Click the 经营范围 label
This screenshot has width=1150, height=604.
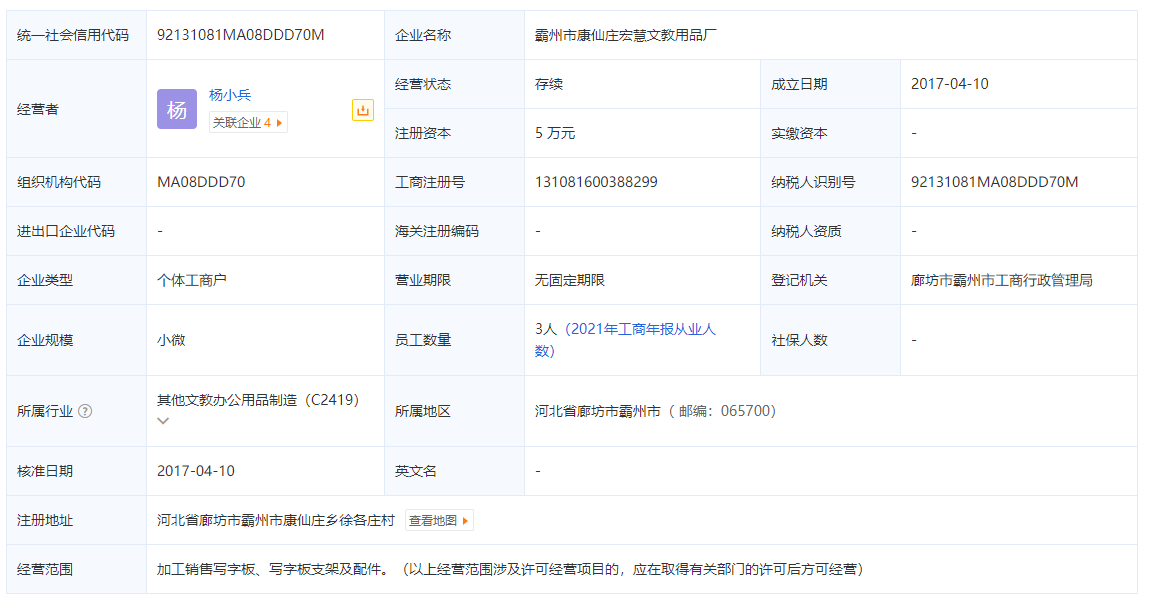coord(45,570)
